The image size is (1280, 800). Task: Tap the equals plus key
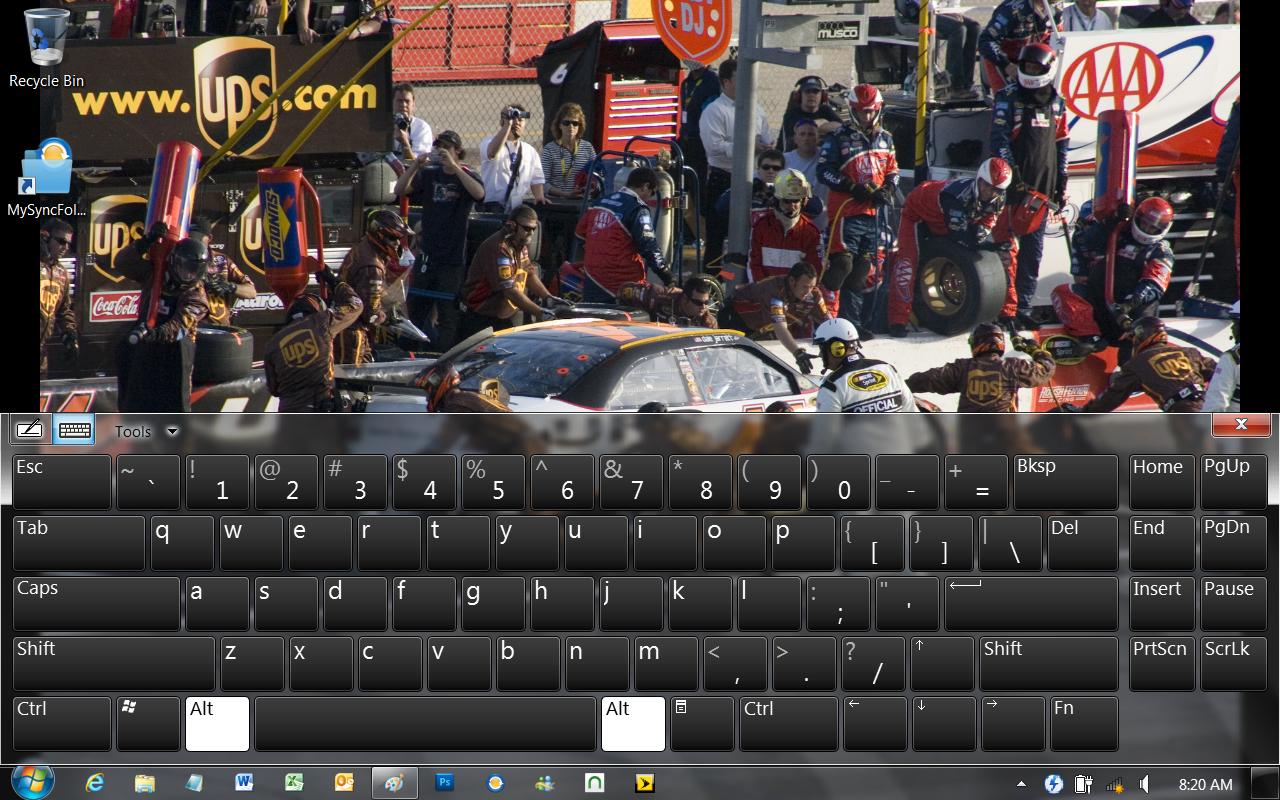(976, 483)
